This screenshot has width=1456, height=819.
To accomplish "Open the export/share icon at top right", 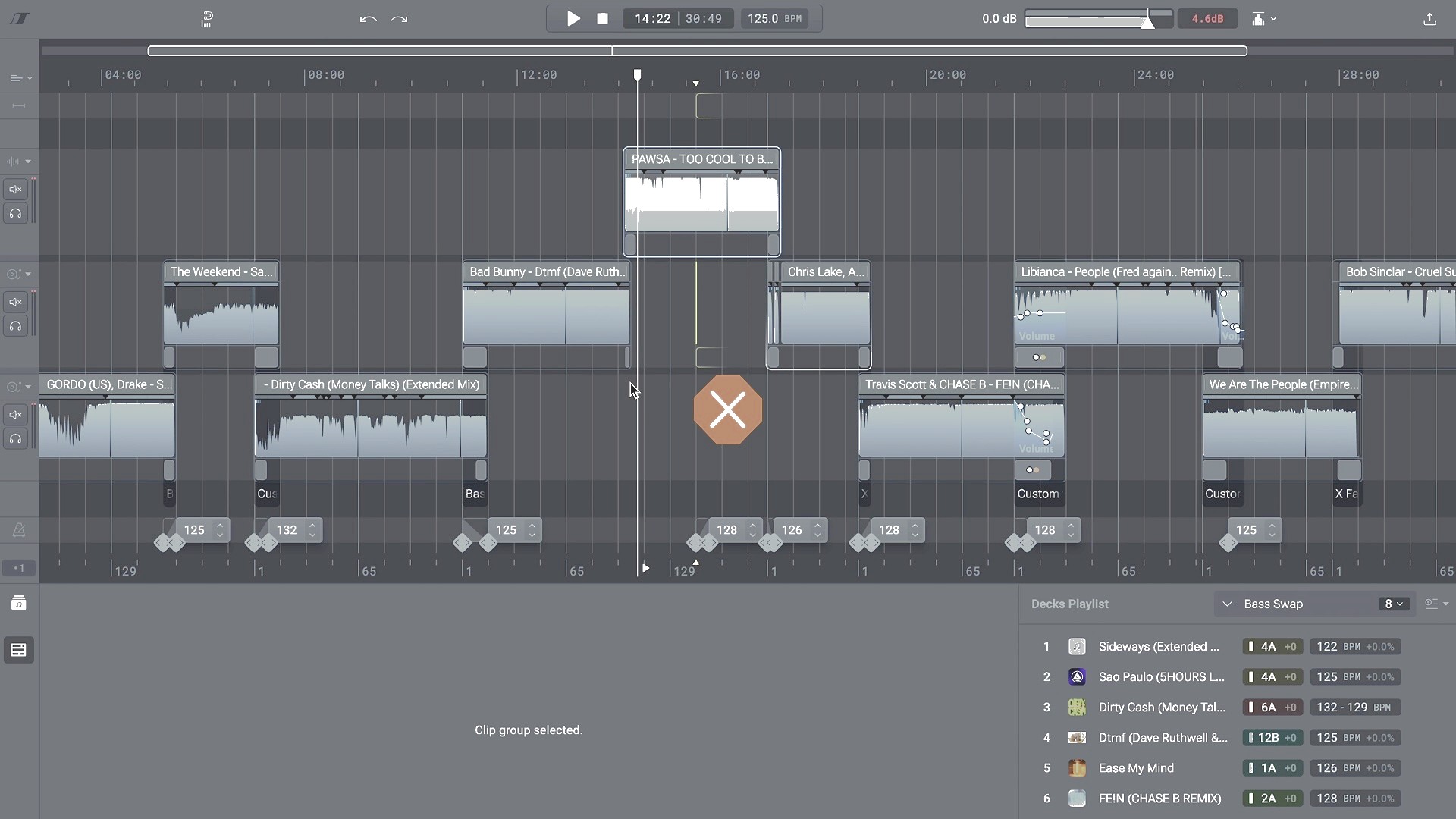I will tap(1429, 19).
